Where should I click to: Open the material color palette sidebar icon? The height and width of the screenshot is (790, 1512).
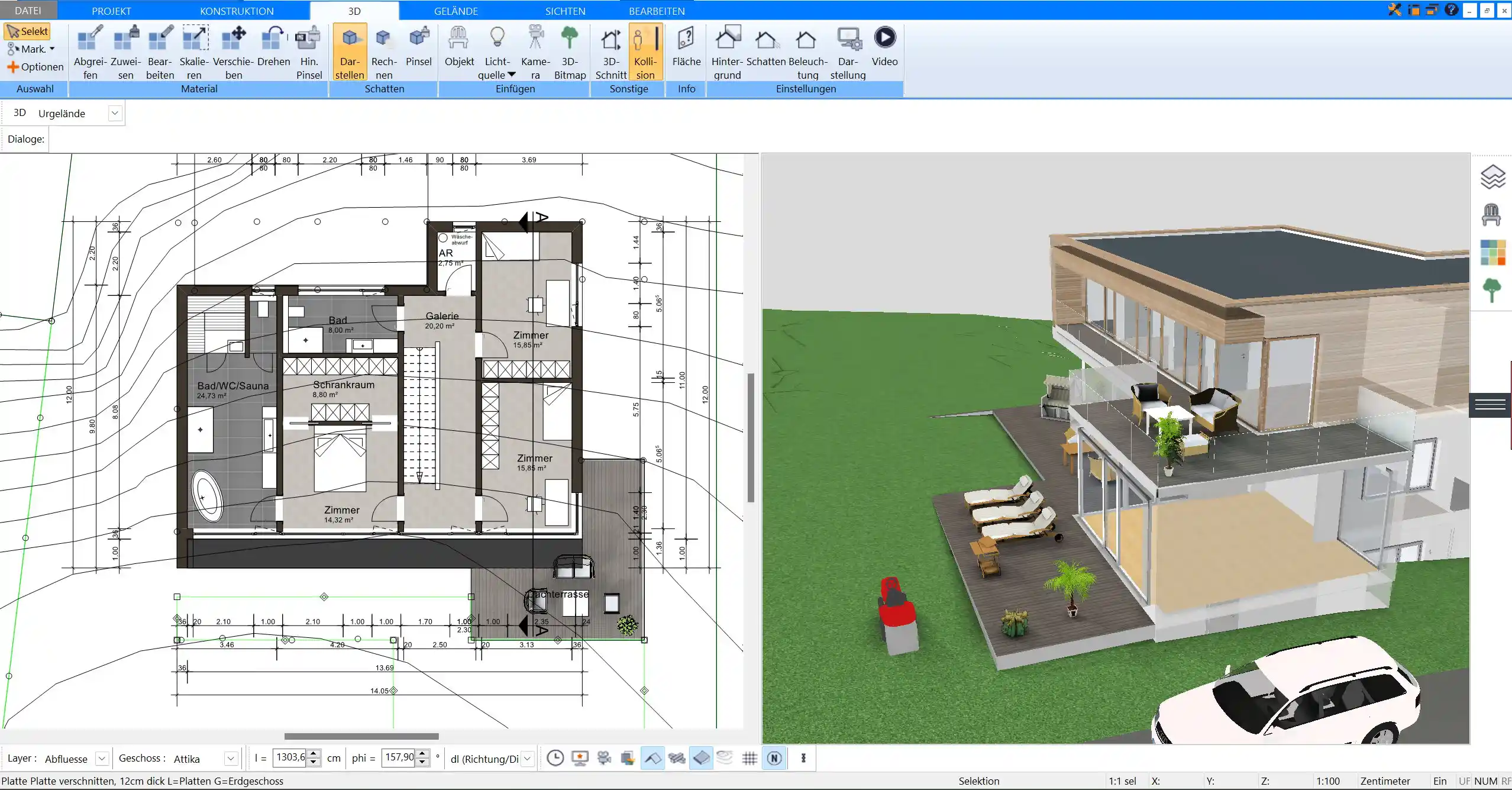[1492, 253]
